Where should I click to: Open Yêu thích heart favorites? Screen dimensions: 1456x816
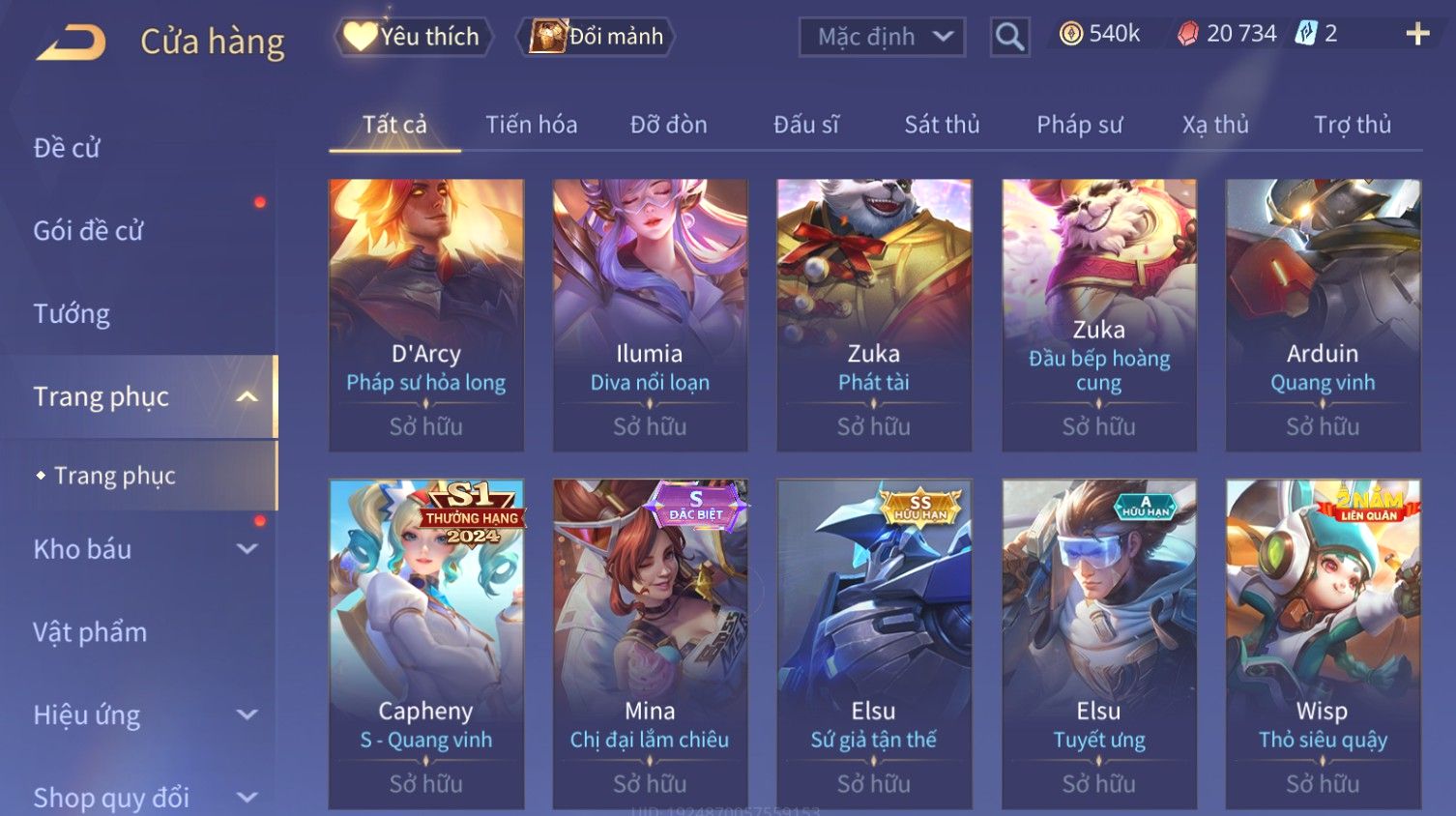coord(413,37)
